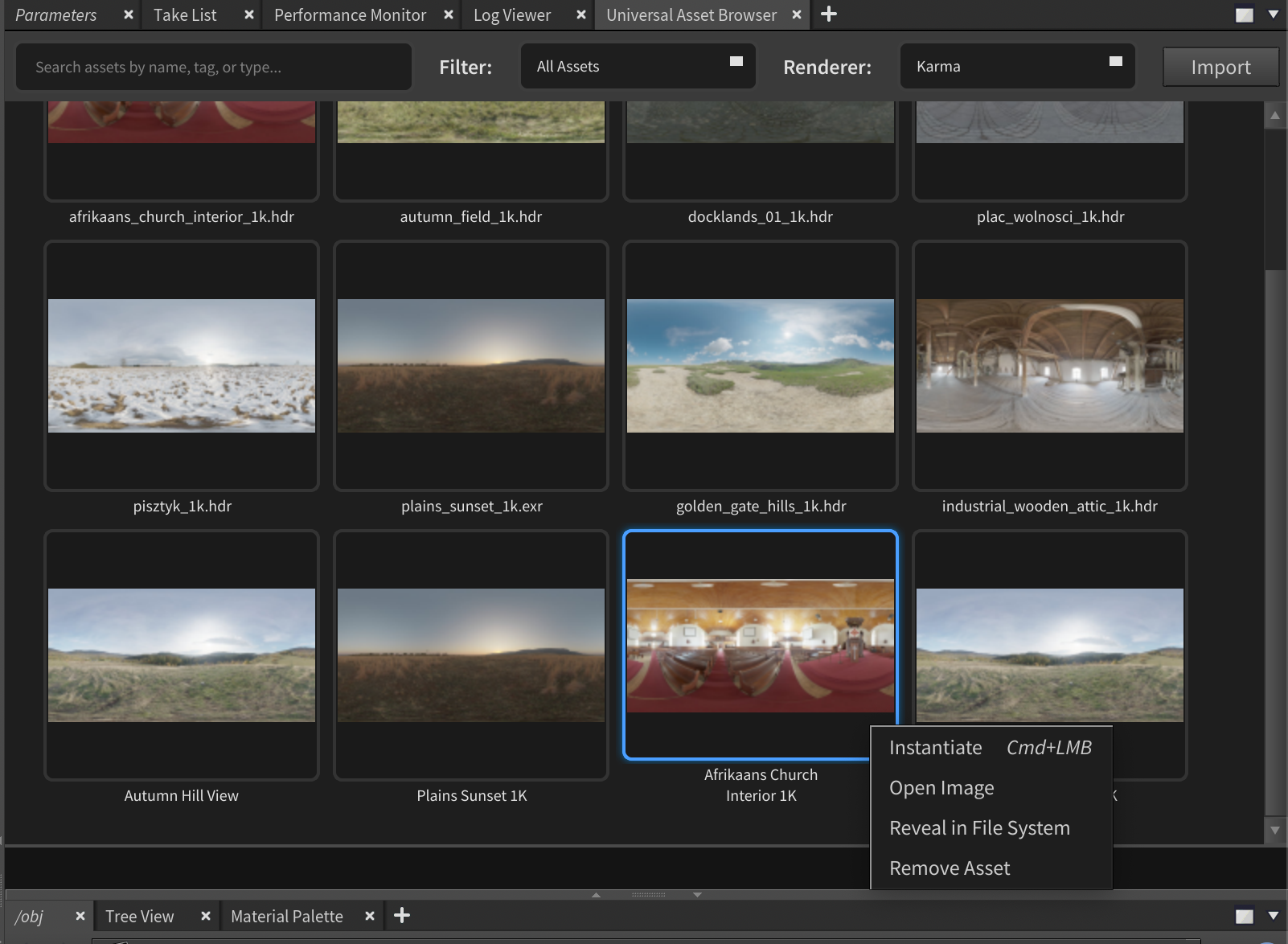The height and width of the screenshot is (944, 1288).
Task: Select the pisztyk_1k.hdr snowy thumbnail
Action: (x=182, y=366)
